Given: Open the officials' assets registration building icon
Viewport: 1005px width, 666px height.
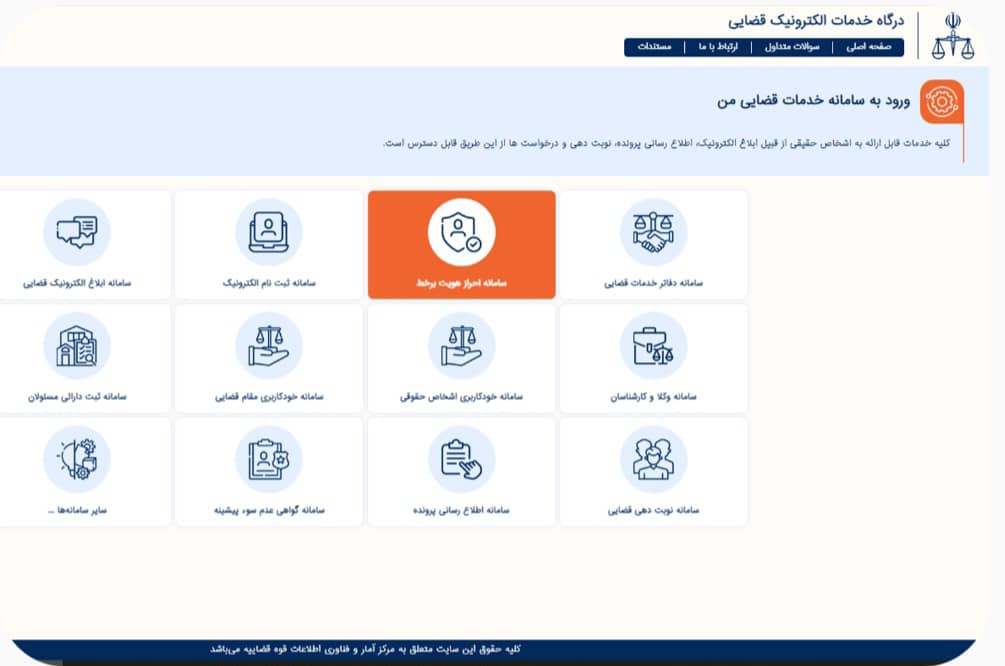Looking at the screenshot, I should (x=77, y=346).
